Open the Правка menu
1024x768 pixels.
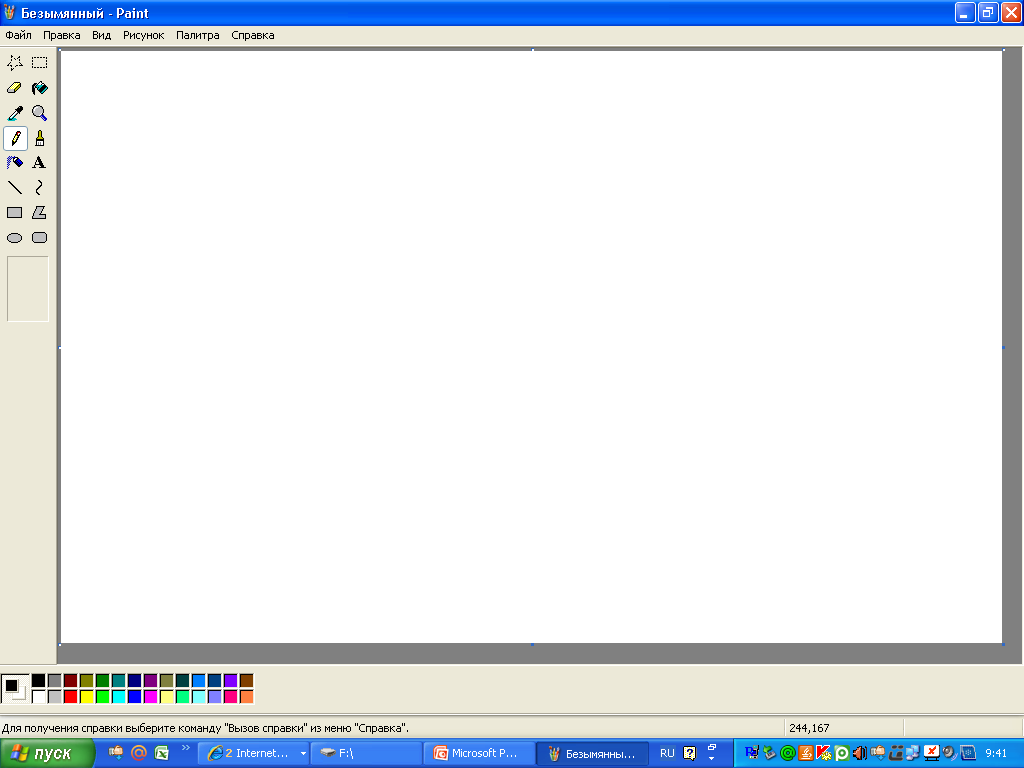tap(61, 35)
